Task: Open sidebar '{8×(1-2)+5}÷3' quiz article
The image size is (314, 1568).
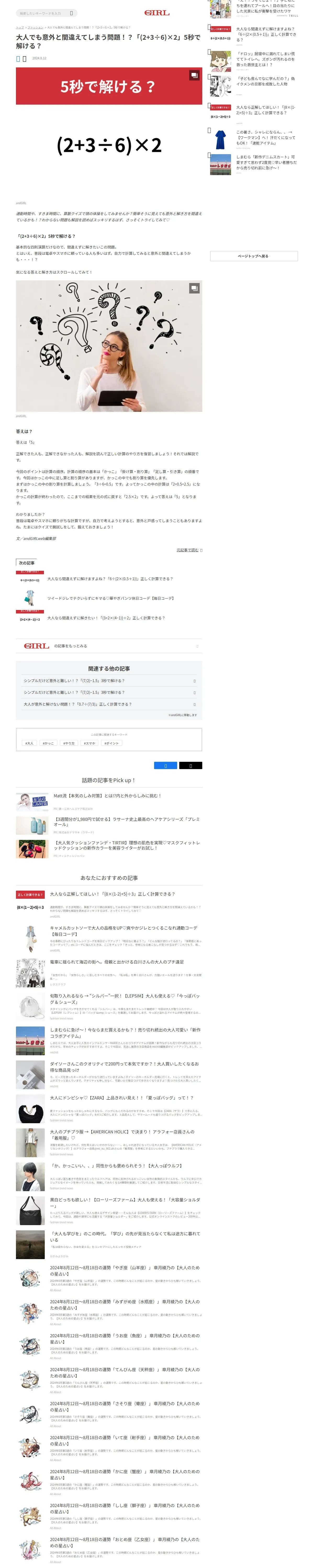Action: 266,110
